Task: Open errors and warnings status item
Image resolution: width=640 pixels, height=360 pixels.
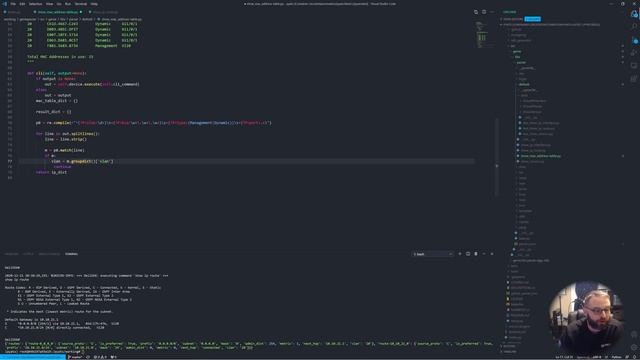Action: pos(100,357)
